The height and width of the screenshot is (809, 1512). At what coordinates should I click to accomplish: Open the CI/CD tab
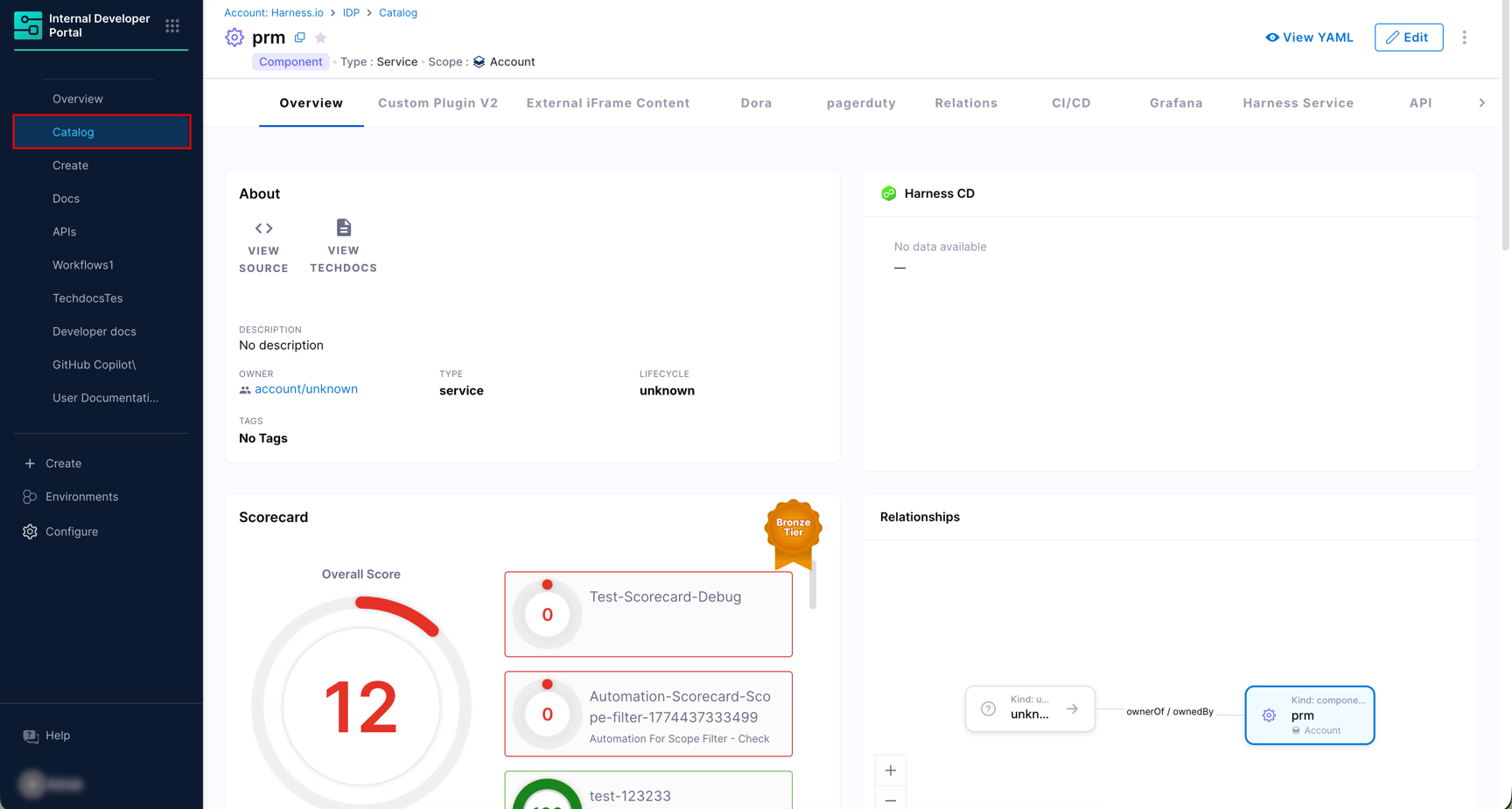click(x=1070, y=103)
